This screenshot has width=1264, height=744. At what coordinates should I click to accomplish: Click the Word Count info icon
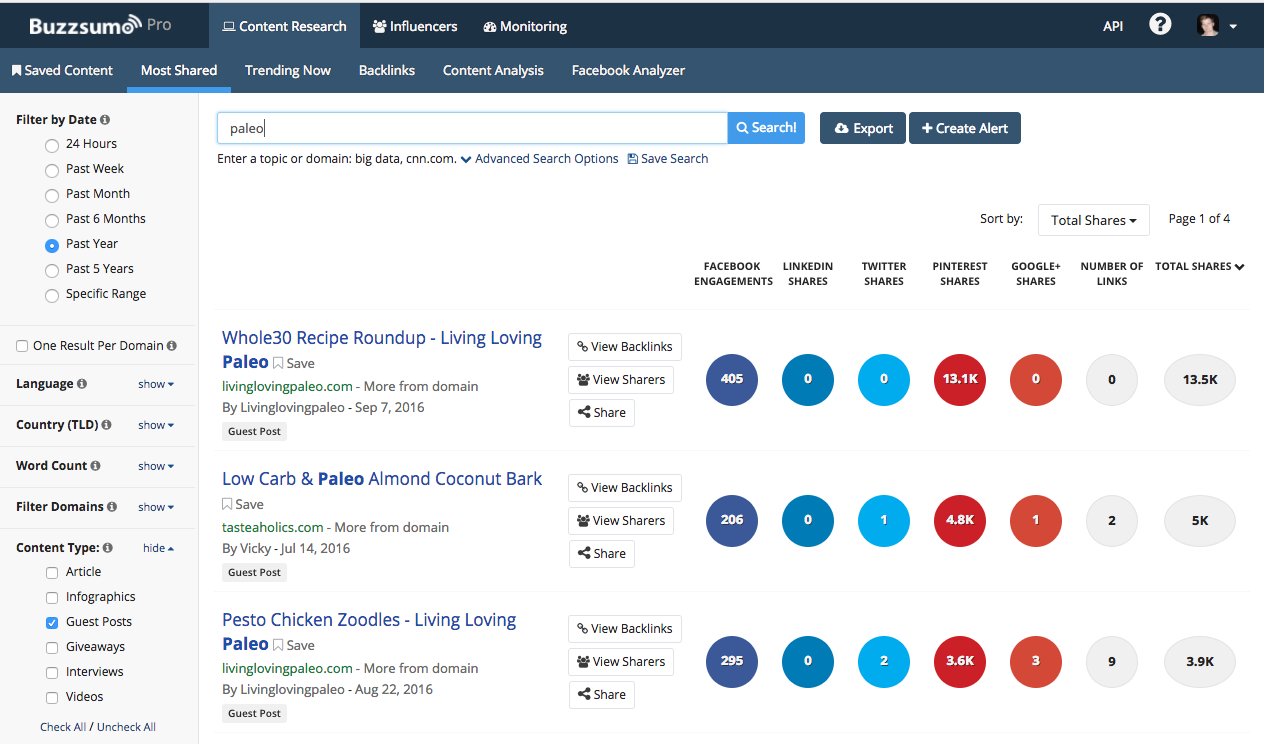click(96, 466)
